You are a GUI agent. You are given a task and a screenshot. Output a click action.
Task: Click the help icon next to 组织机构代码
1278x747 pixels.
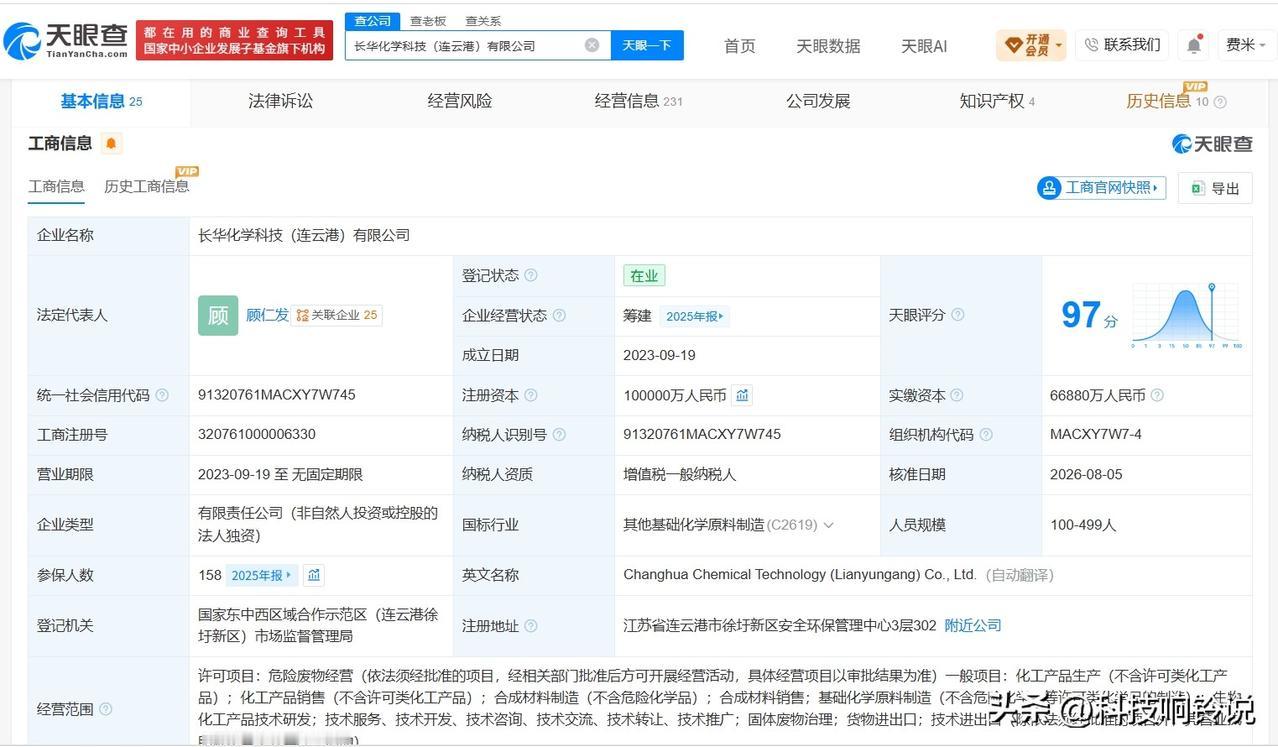point(986,434)
